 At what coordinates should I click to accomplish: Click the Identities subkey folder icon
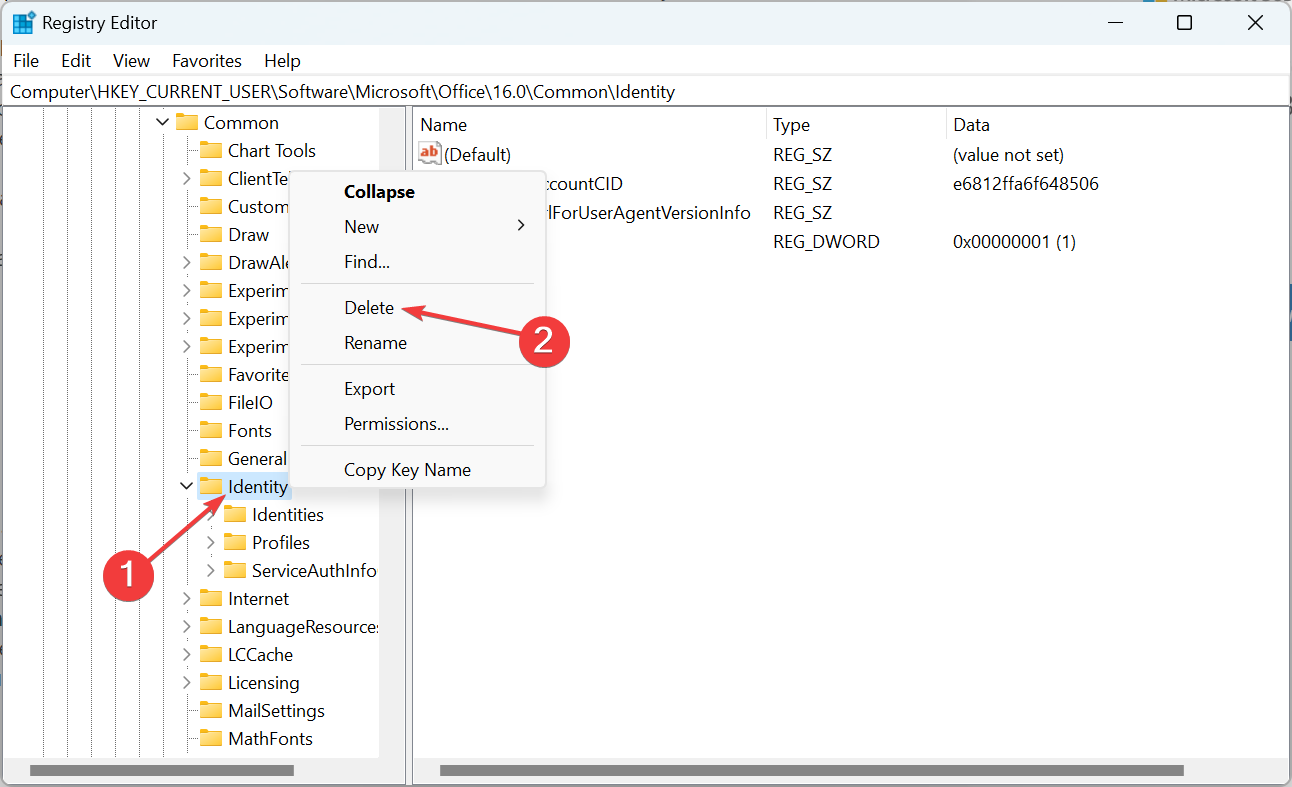(x=234, y=514)
